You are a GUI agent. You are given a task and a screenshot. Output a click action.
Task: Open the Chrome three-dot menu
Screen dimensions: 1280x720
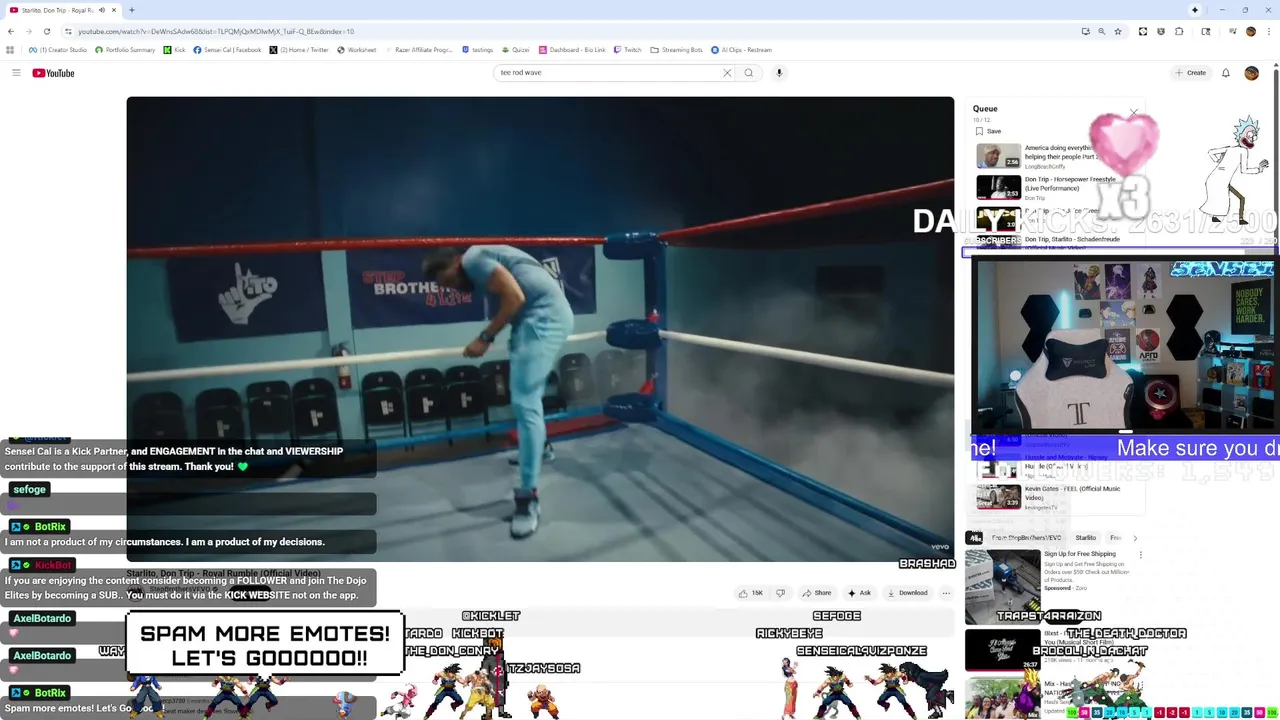coord(1268,31)
